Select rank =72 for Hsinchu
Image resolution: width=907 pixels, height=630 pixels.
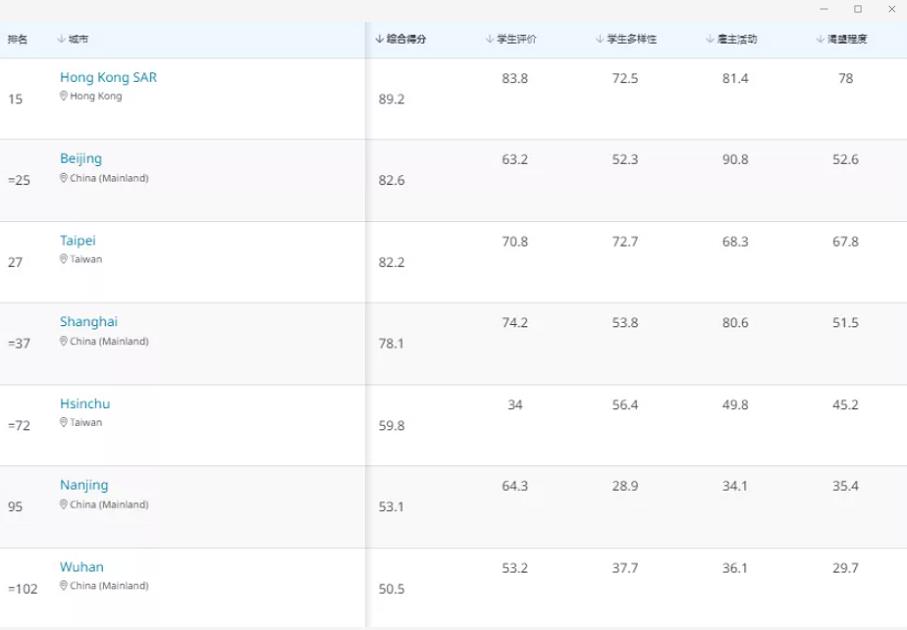click(x=19, y=426)
